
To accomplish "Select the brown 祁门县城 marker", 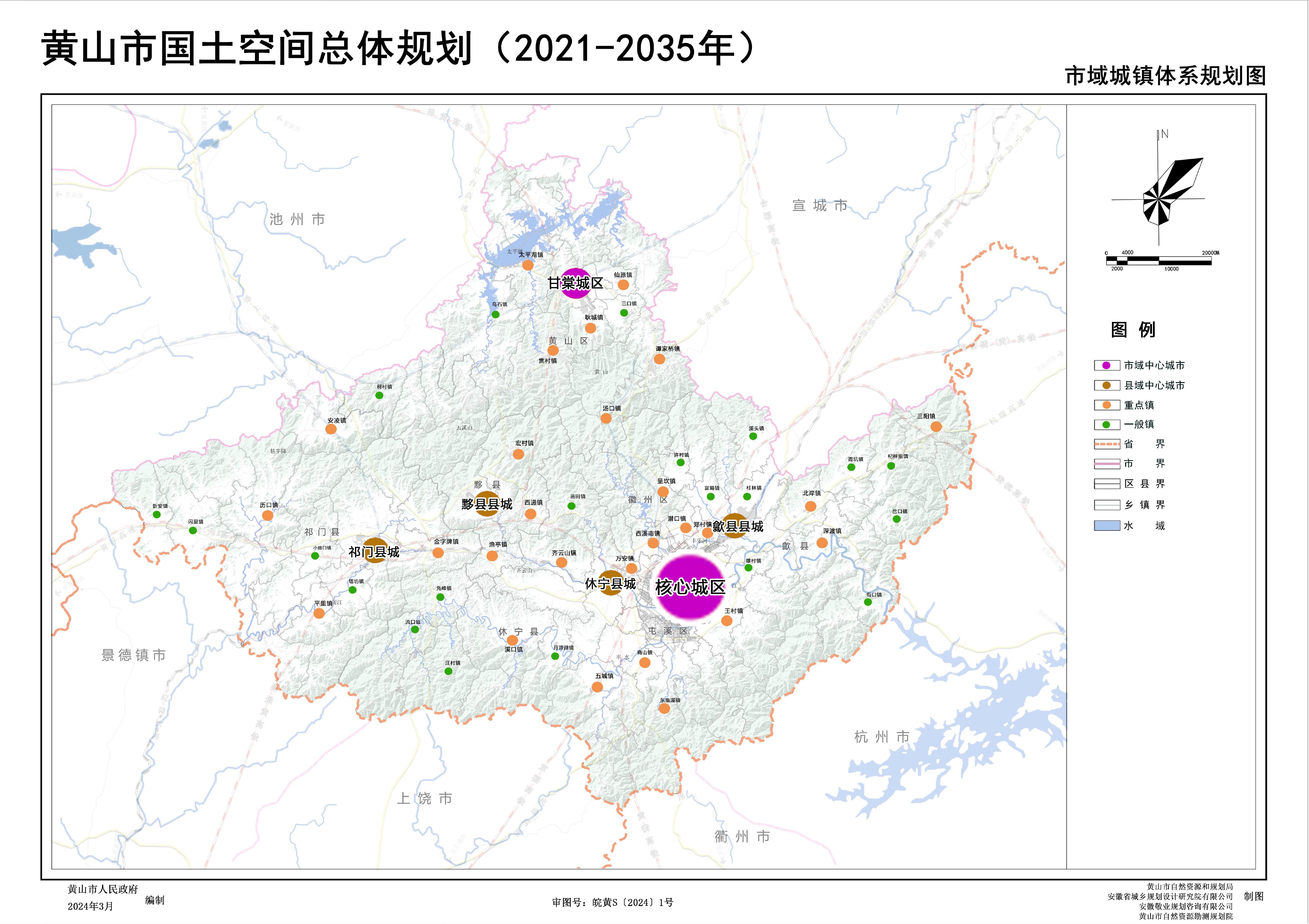I will tap(375, 551).
